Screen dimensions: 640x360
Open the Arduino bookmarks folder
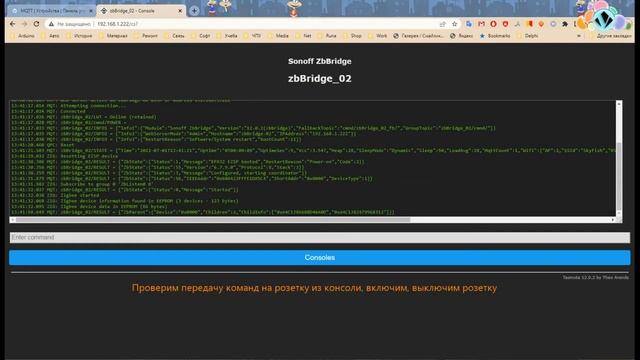point(23,36)
